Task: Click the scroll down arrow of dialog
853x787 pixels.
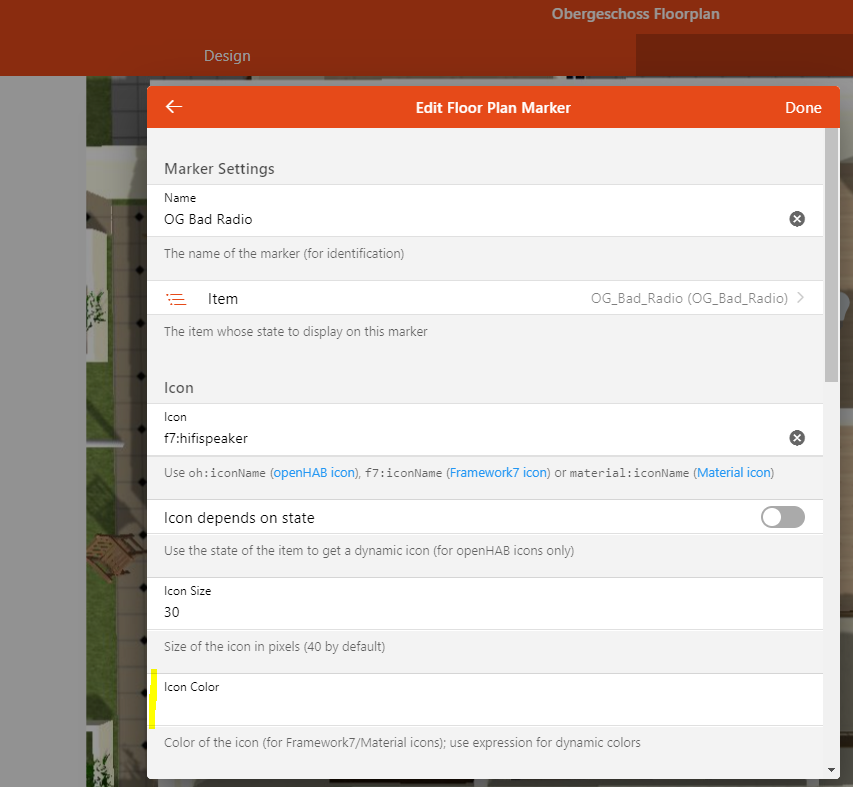Action: [832, 770]
